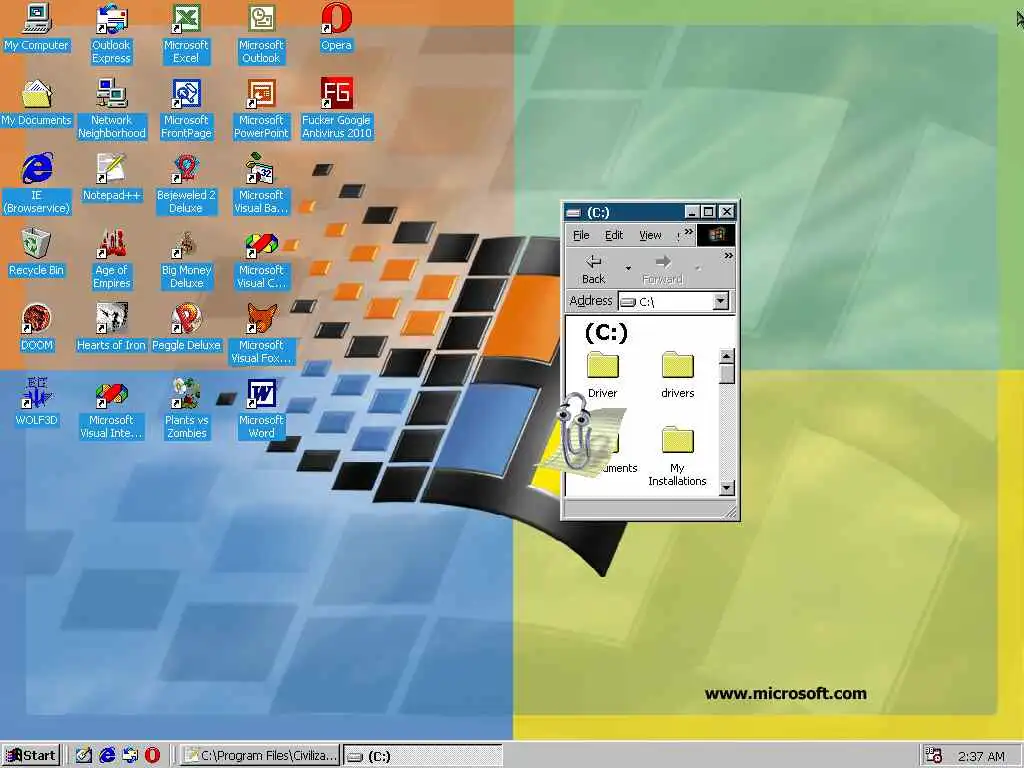Image resolution: width=1024 pixels, height=768 pixels.
Task: Click the Start button
Action: [x=31, y=756]
